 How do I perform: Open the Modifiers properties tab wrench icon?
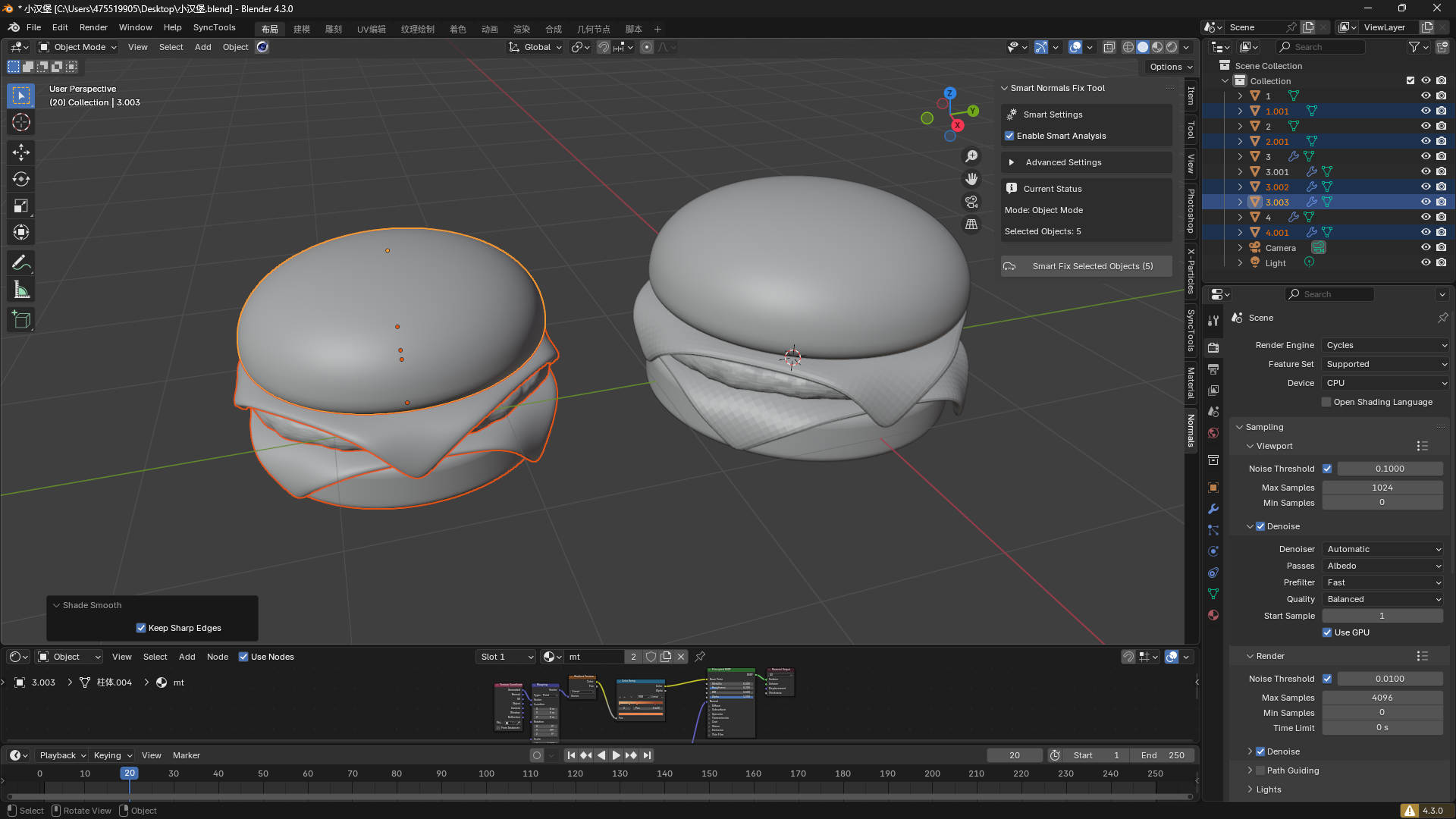click(x=1213, y=509)
